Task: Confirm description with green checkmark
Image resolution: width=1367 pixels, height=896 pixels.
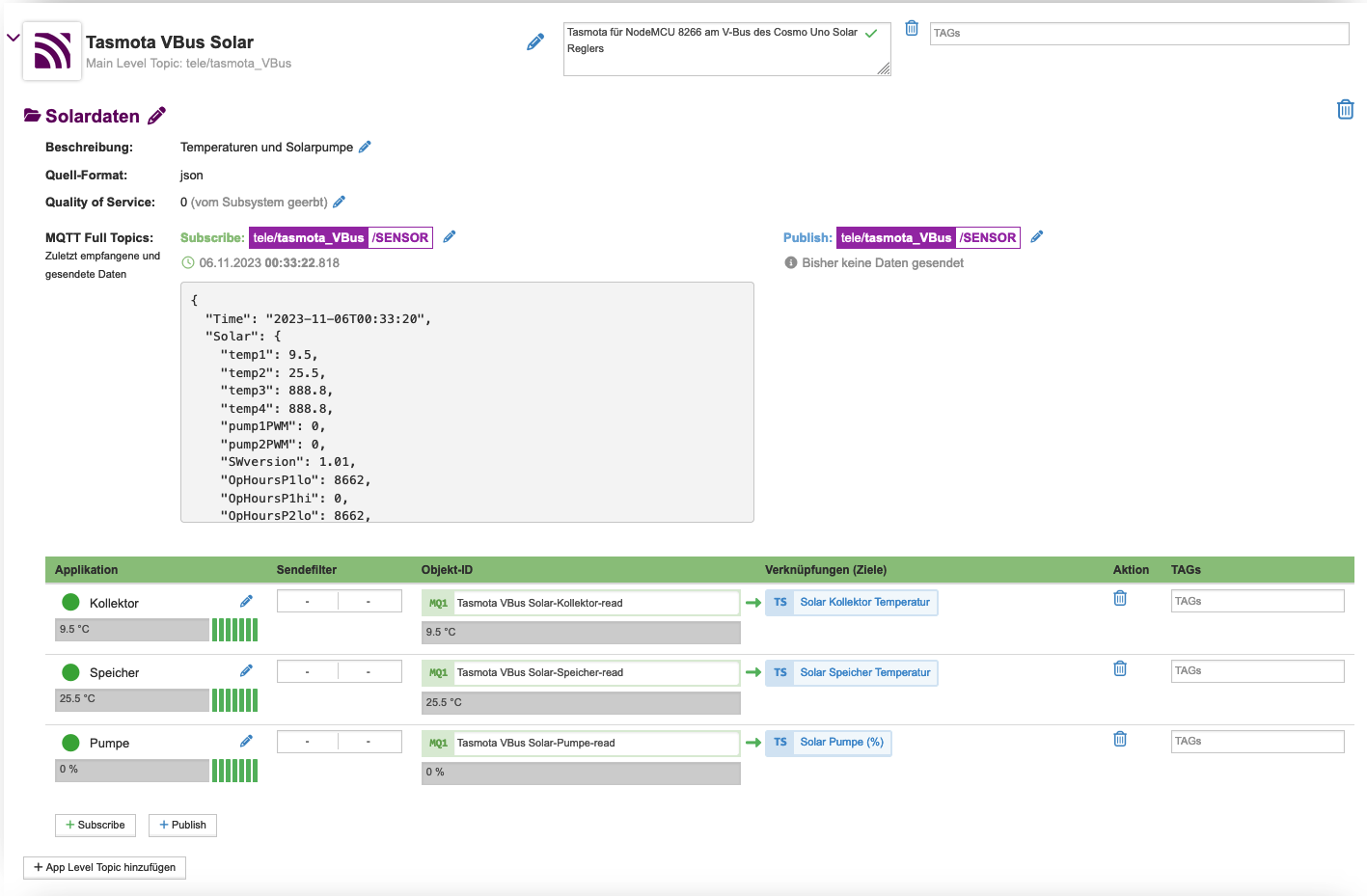Action: 871,33
